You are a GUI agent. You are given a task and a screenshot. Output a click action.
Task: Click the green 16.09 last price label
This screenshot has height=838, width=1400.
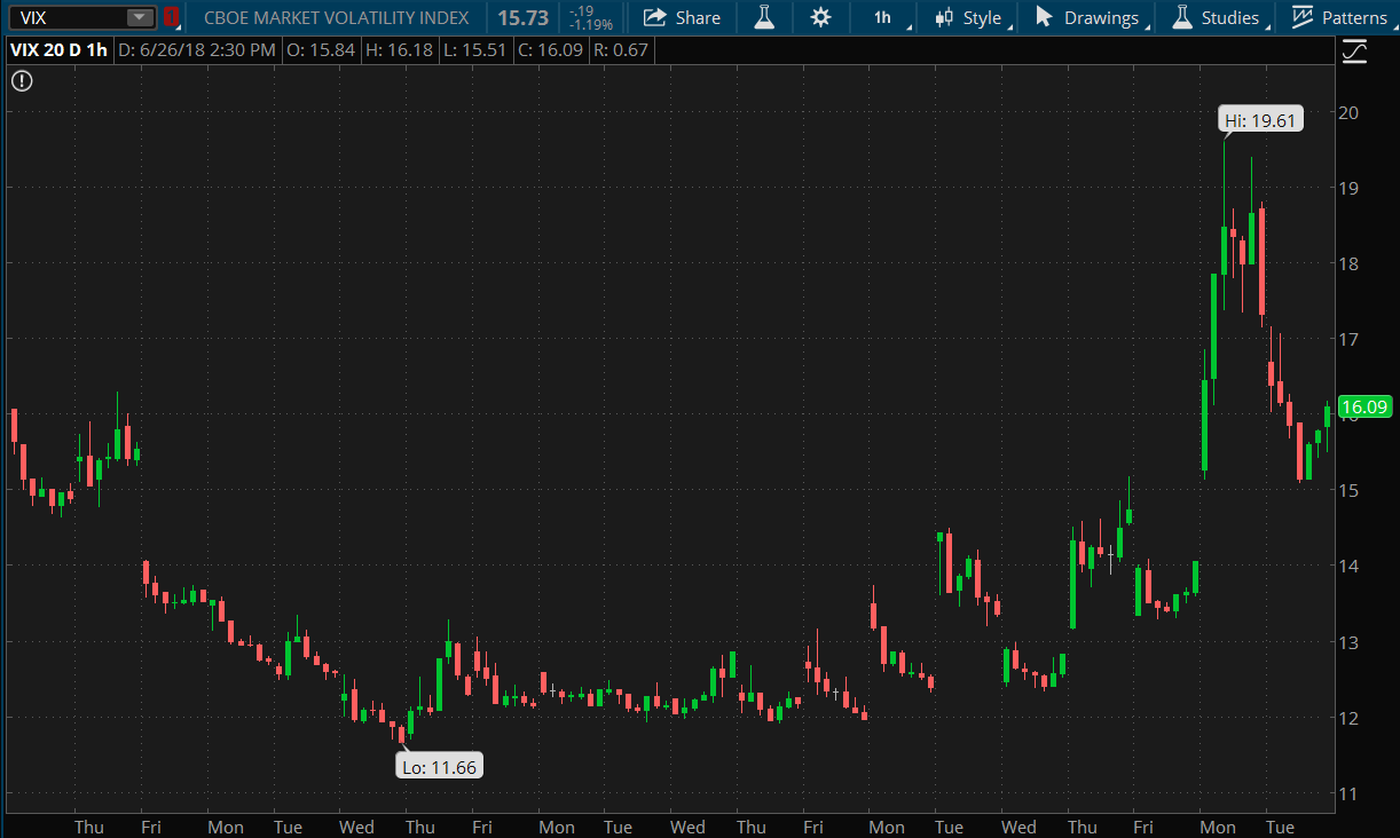point(1365,407)
